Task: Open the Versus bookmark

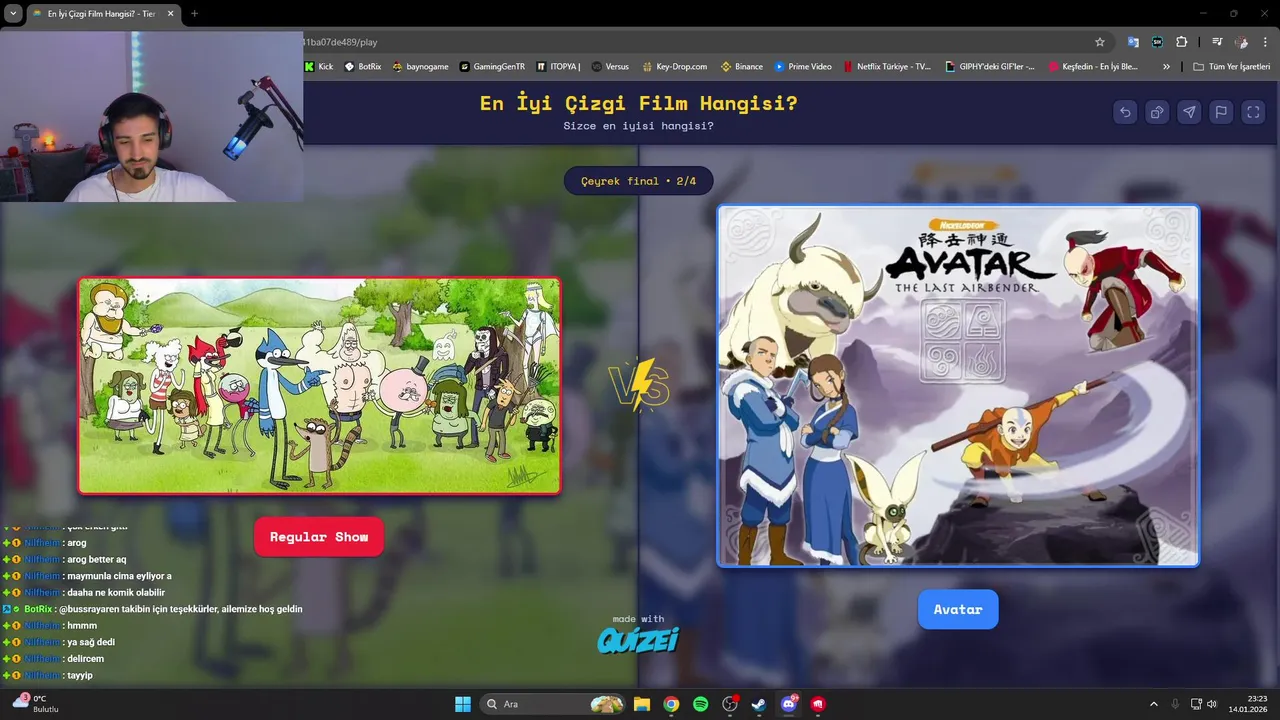Action: tap(610, 67)
